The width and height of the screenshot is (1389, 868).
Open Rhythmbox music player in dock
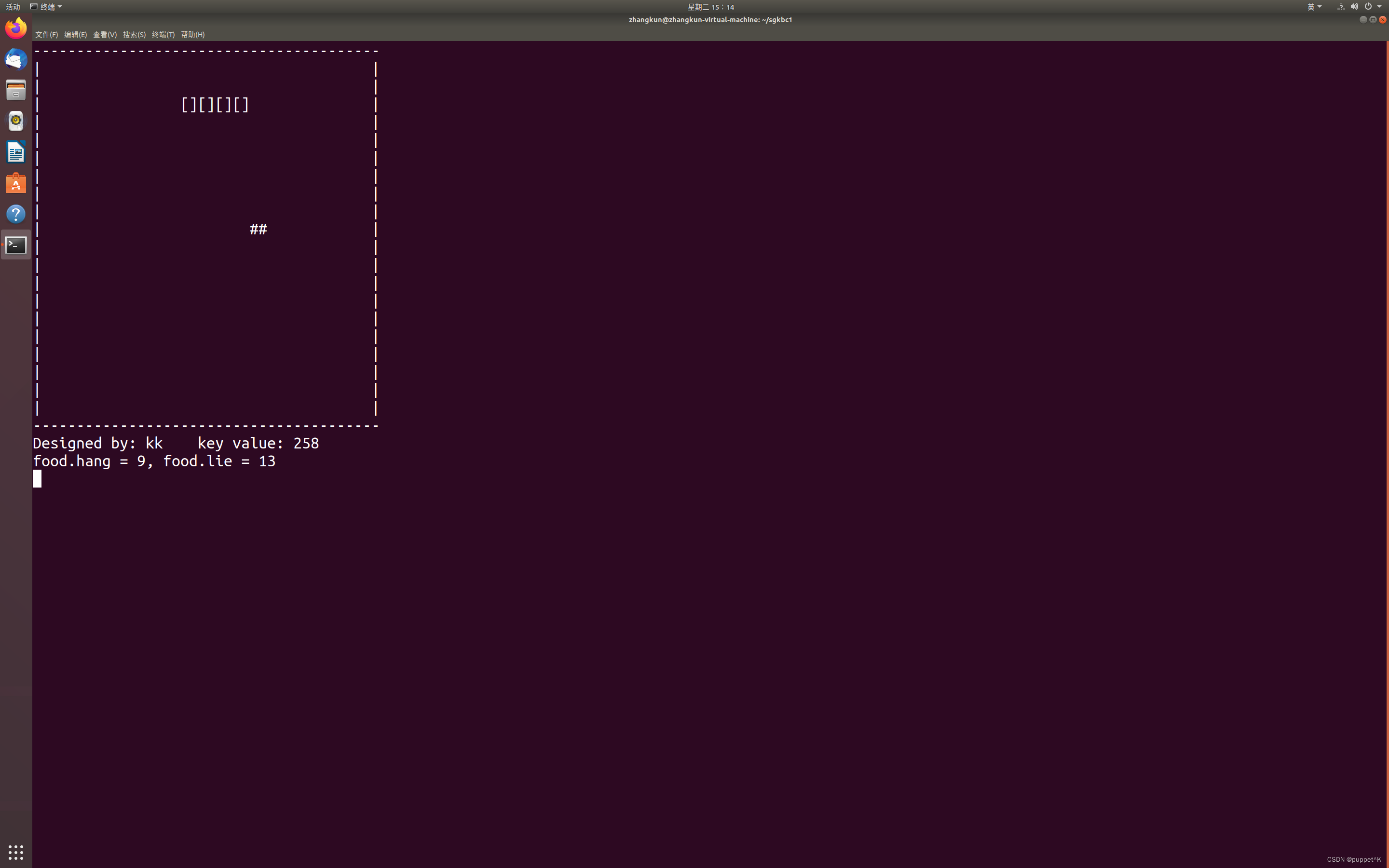(x=15, y=121)
